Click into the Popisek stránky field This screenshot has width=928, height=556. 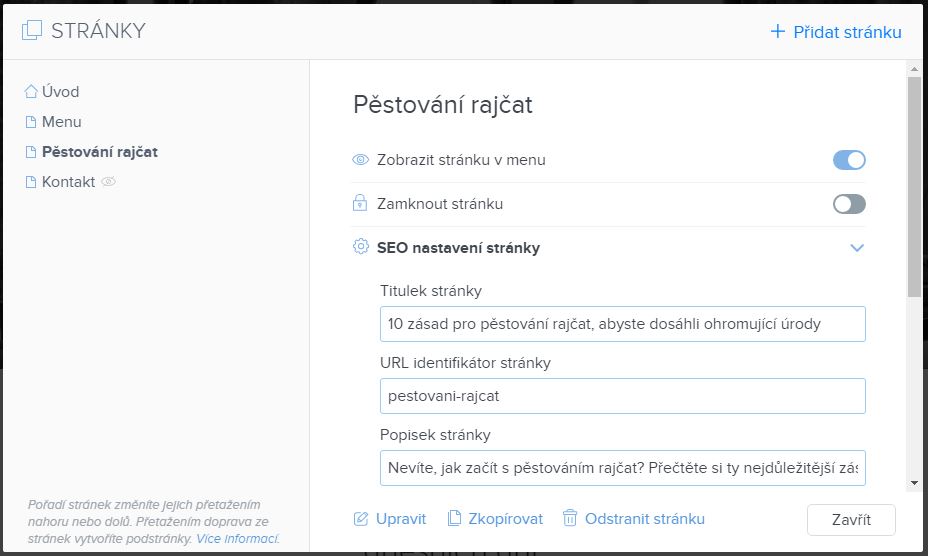(623, 468)
